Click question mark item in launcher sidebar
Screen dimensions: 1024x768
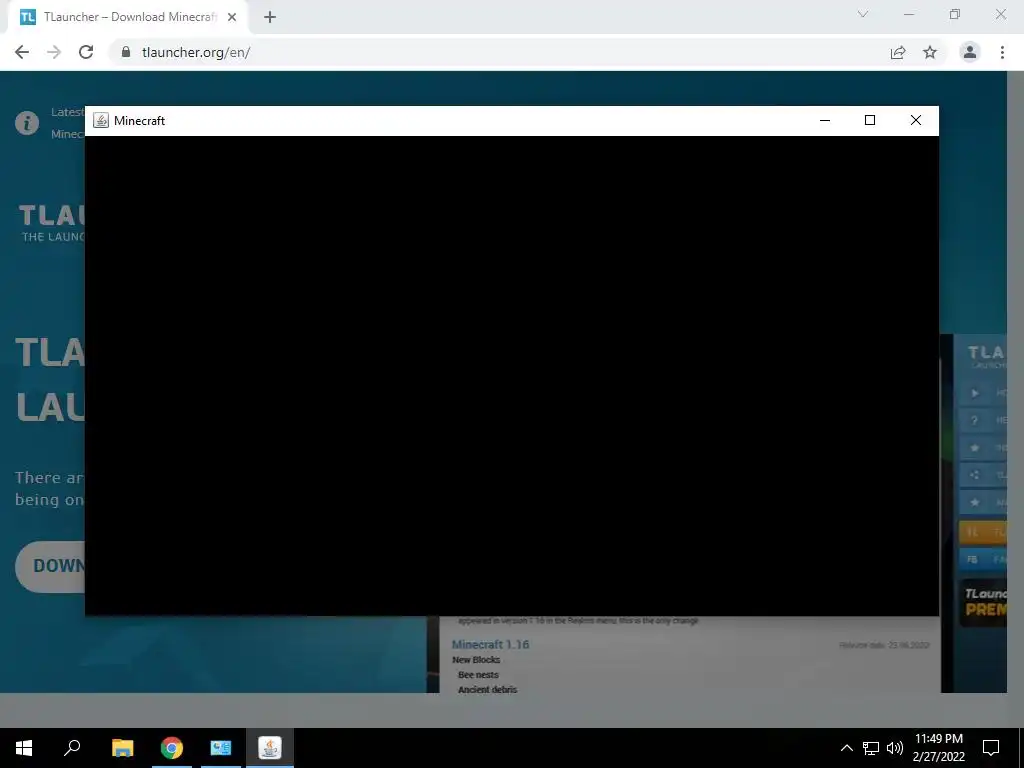pos(983,421)
